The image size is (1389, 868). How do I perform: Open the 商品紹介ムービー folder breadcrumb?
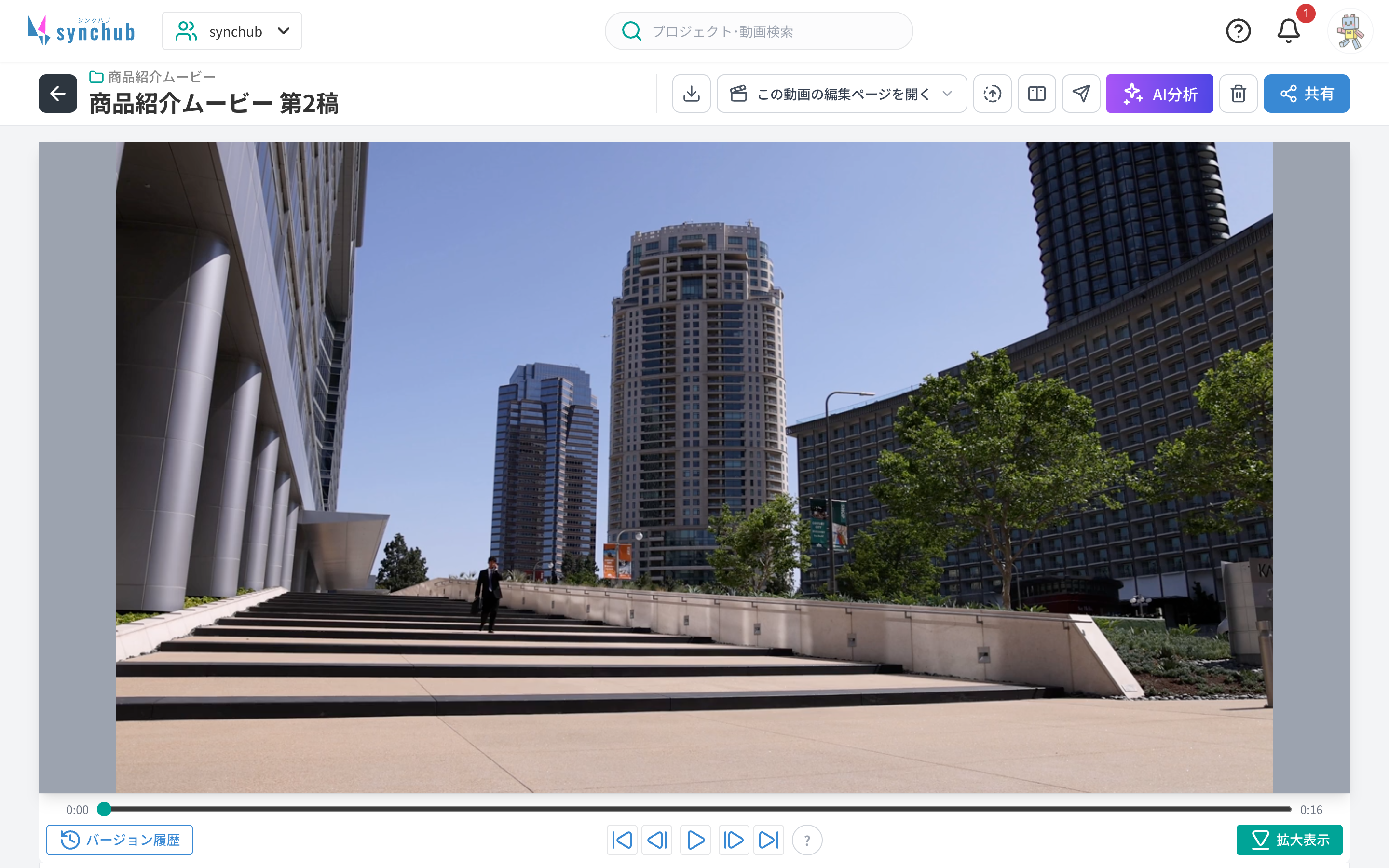click(x=153, y=77)
